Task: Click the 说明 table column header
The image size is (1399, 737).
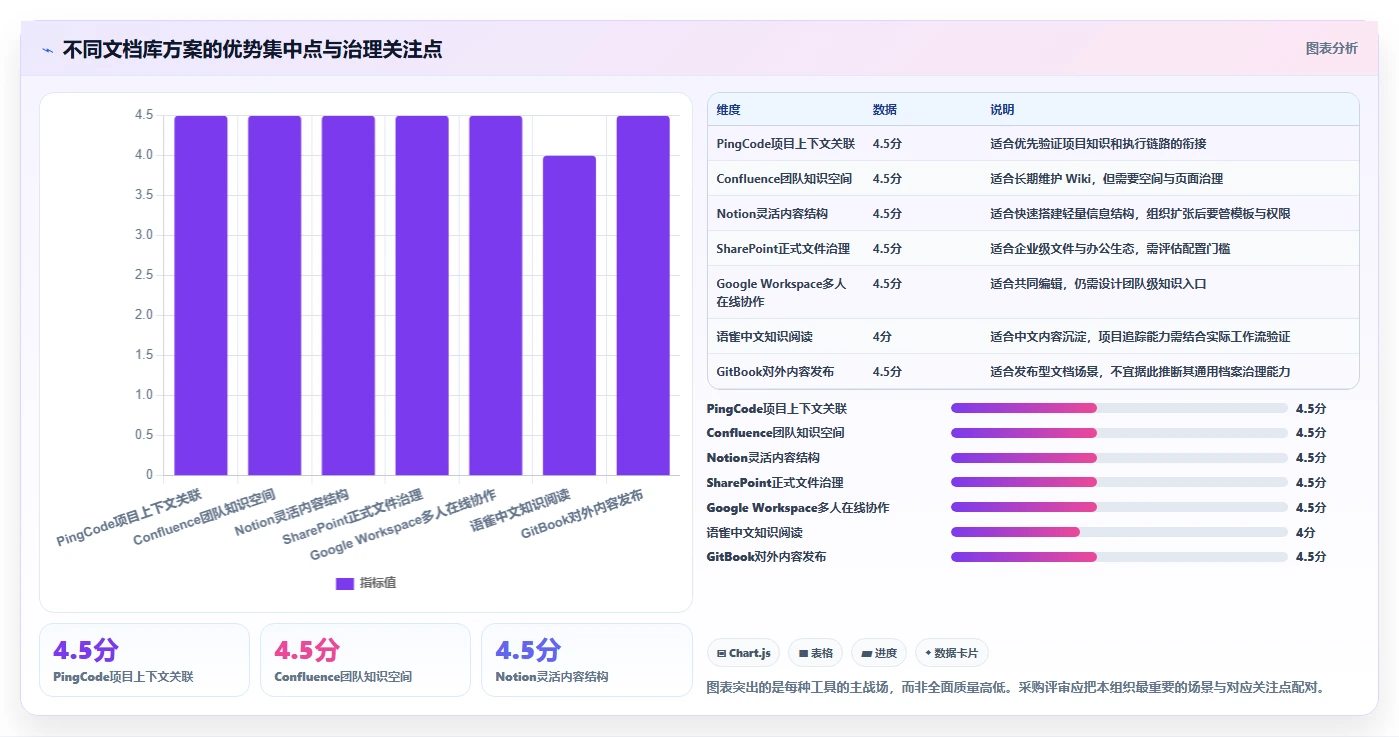Action: click(1003, 109)
